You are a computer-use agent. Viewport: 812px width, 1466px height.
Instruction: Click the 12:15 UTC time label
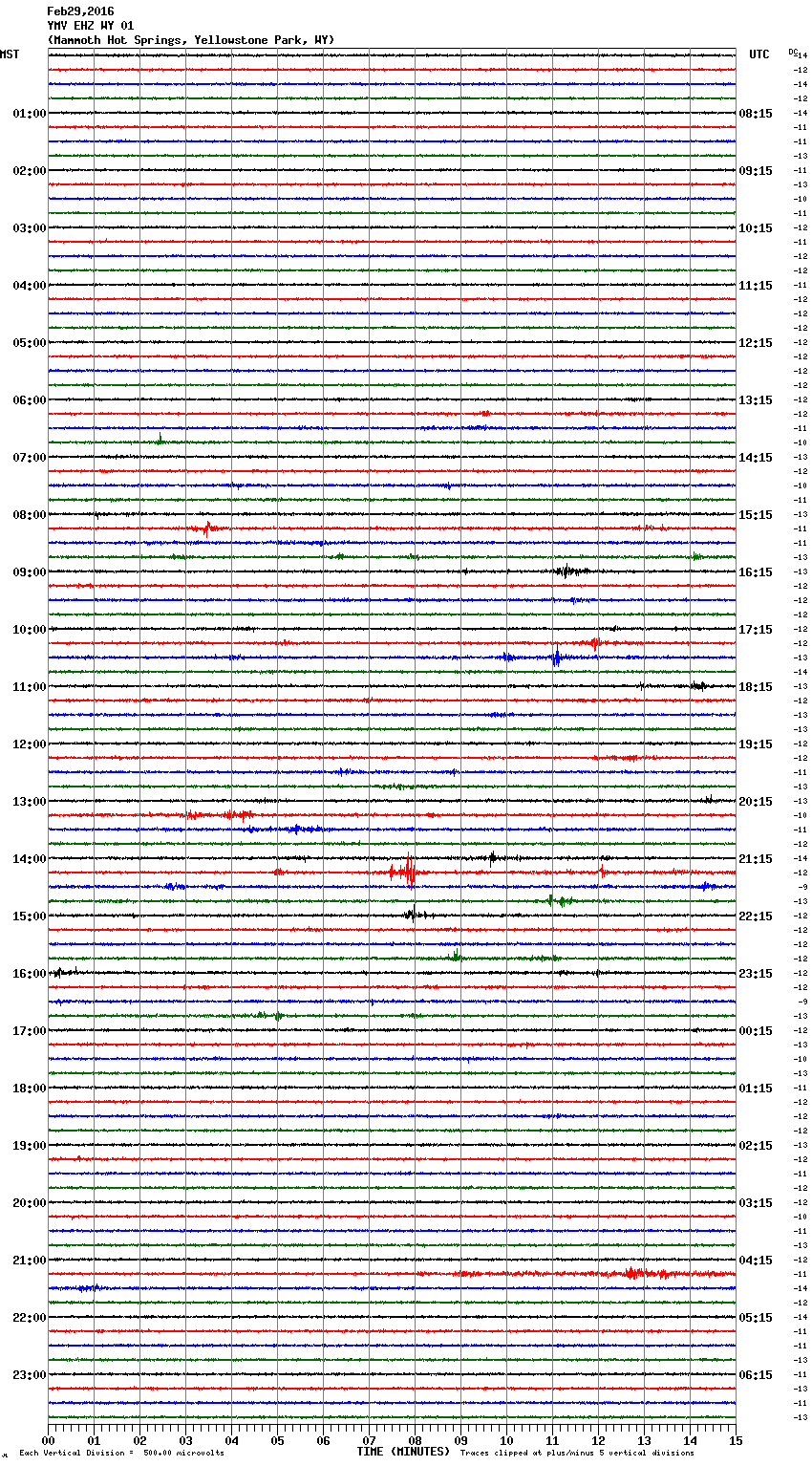756,343
